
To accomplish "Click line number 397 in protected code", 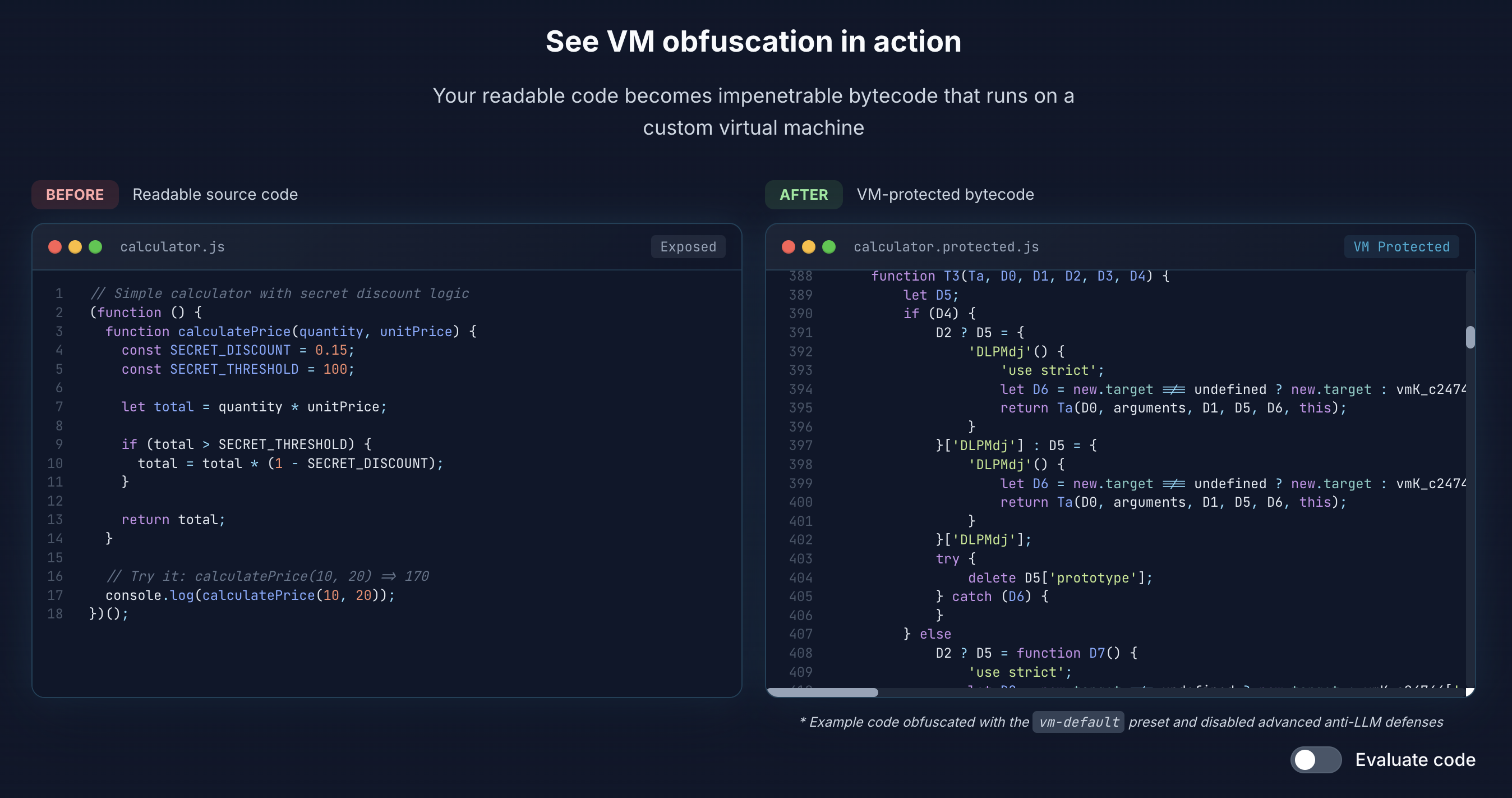I will [x=801, y=445].
